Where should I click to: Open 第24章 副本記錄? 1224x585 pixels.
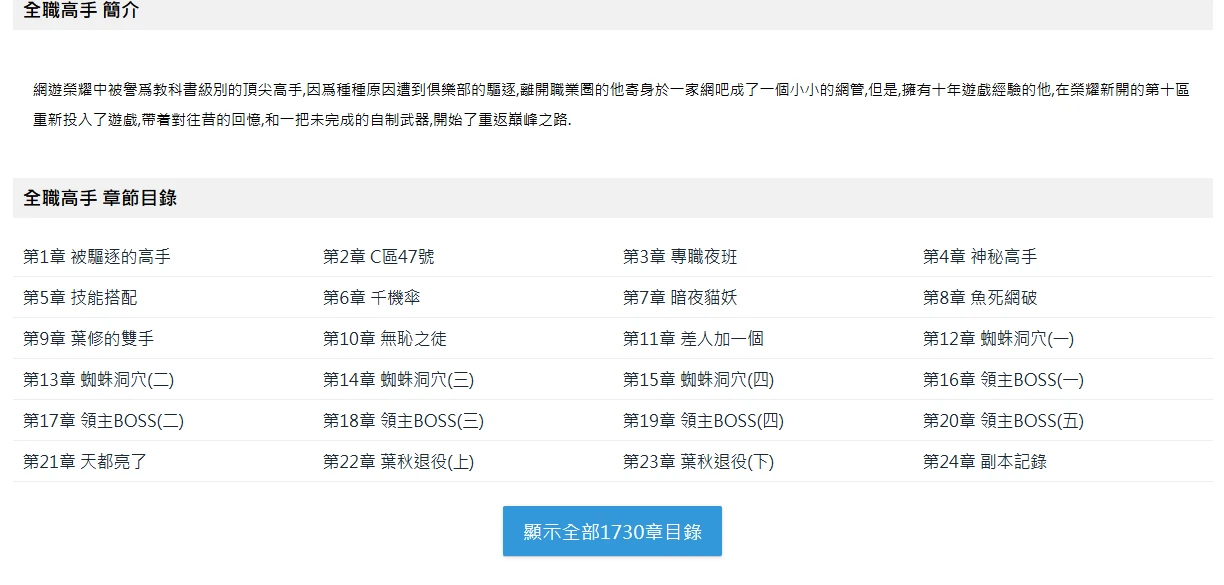click(x=985, y=462)
